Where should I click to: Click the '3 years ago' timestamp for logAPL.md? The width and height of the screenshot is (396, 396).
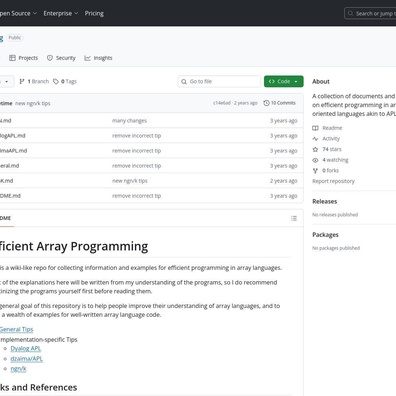point(283,136)
